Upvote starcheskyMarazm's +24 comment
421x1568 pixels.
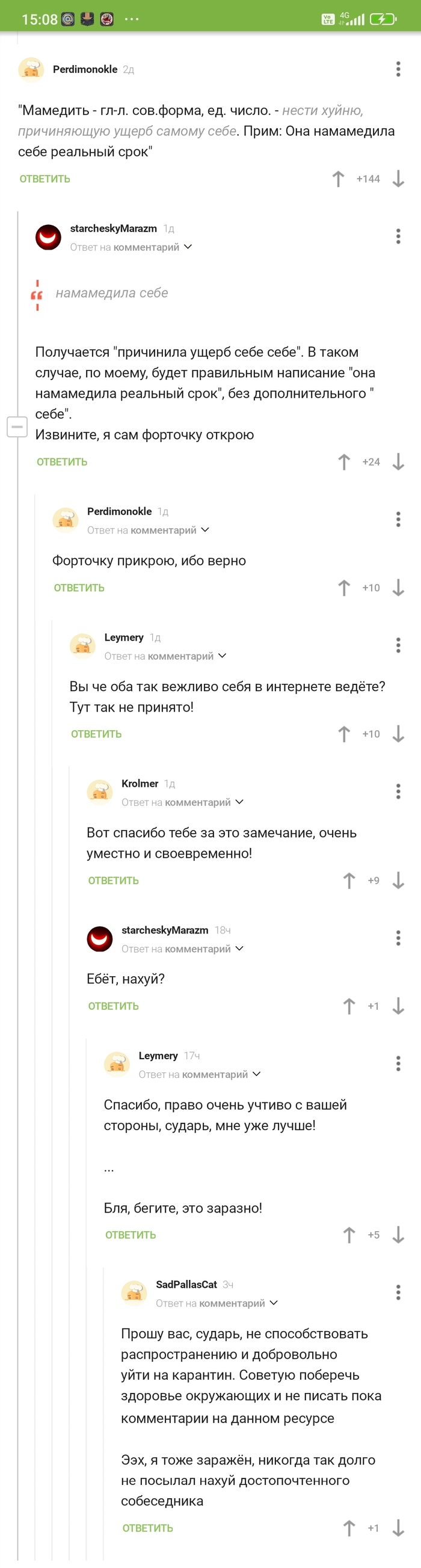pyautogui.click(x=344, y=462)
